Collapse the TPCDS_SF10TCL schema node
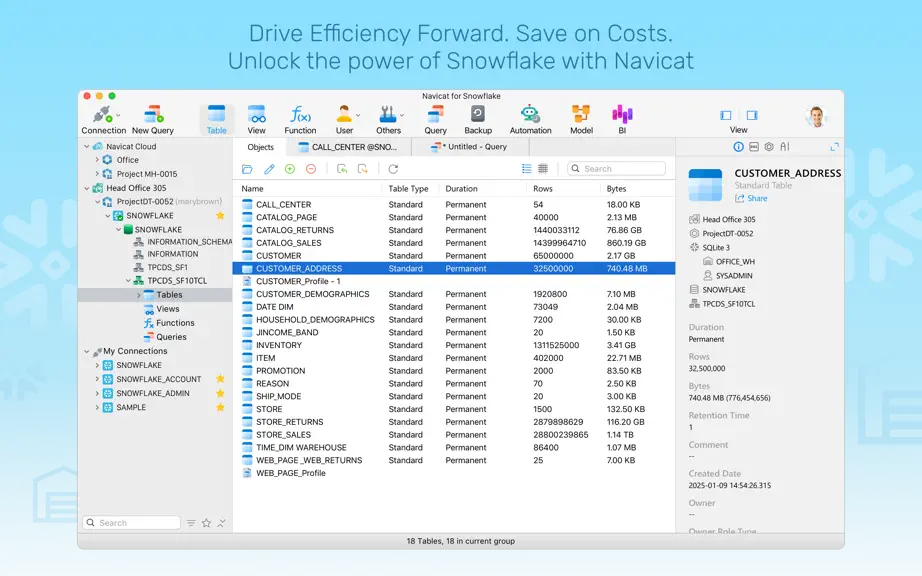Viewport: 922px width, 576px height. 128,281
